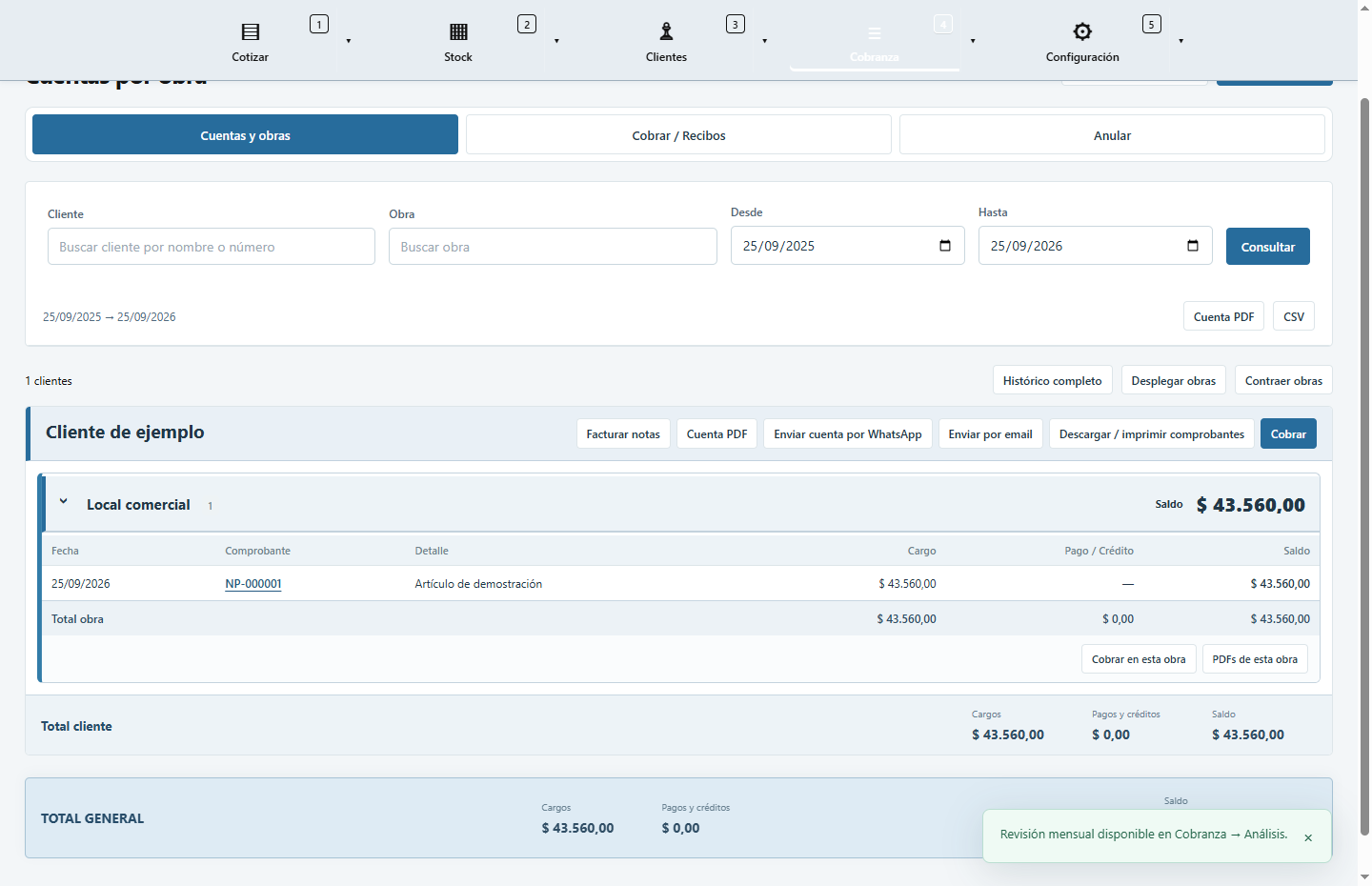Click the "Cliente de ejemplo" heading
Screen dimensions: 1372x886
click(x=125, y=432)
